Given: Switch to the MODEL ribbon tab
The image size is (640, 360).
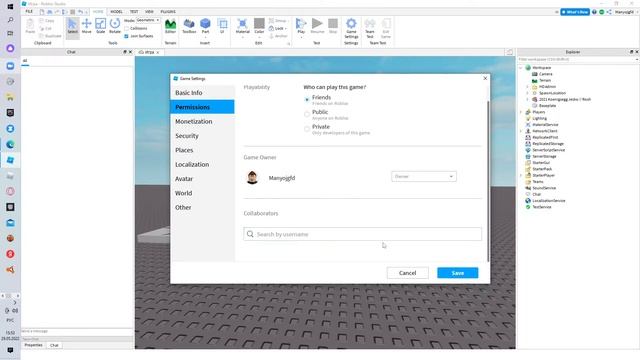Looking at the screenshot, I should 116,12.
